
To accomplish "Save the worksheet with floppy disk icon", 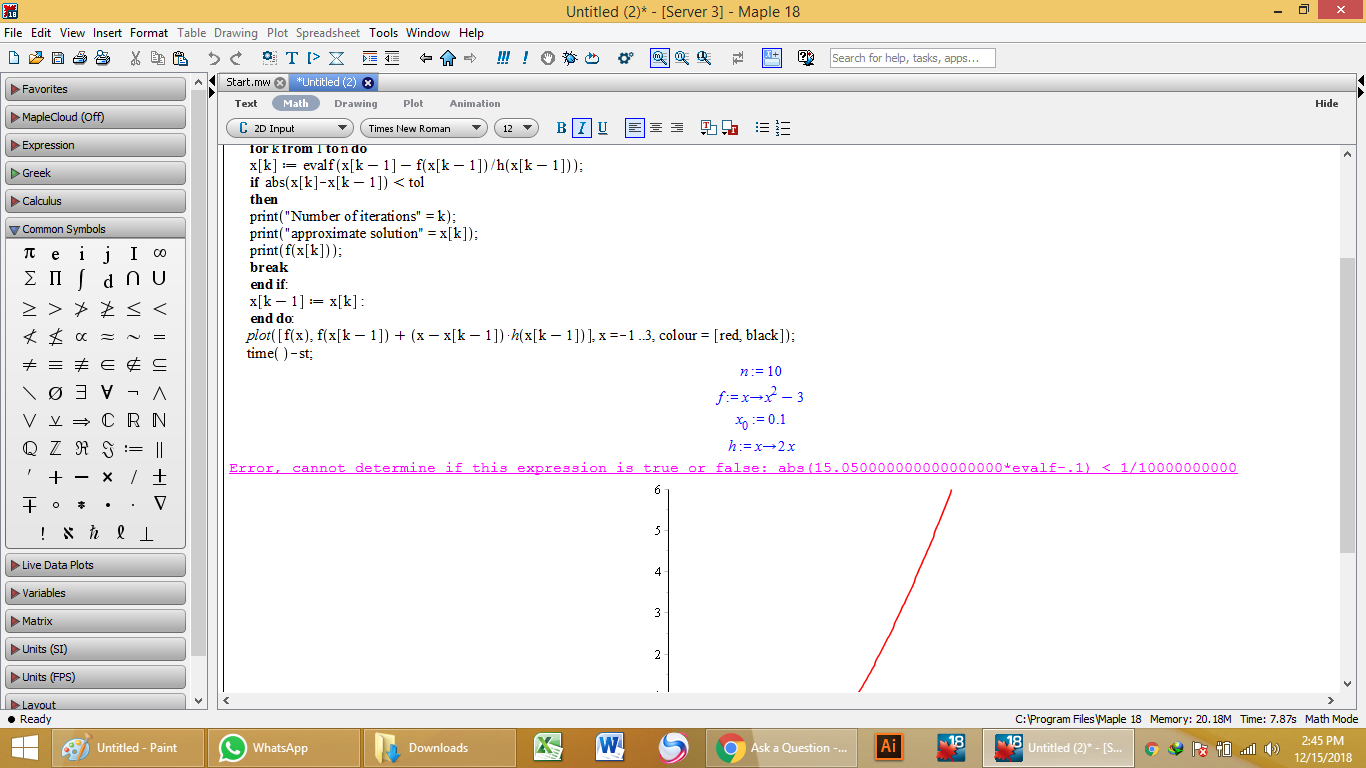I will point(58,58).
